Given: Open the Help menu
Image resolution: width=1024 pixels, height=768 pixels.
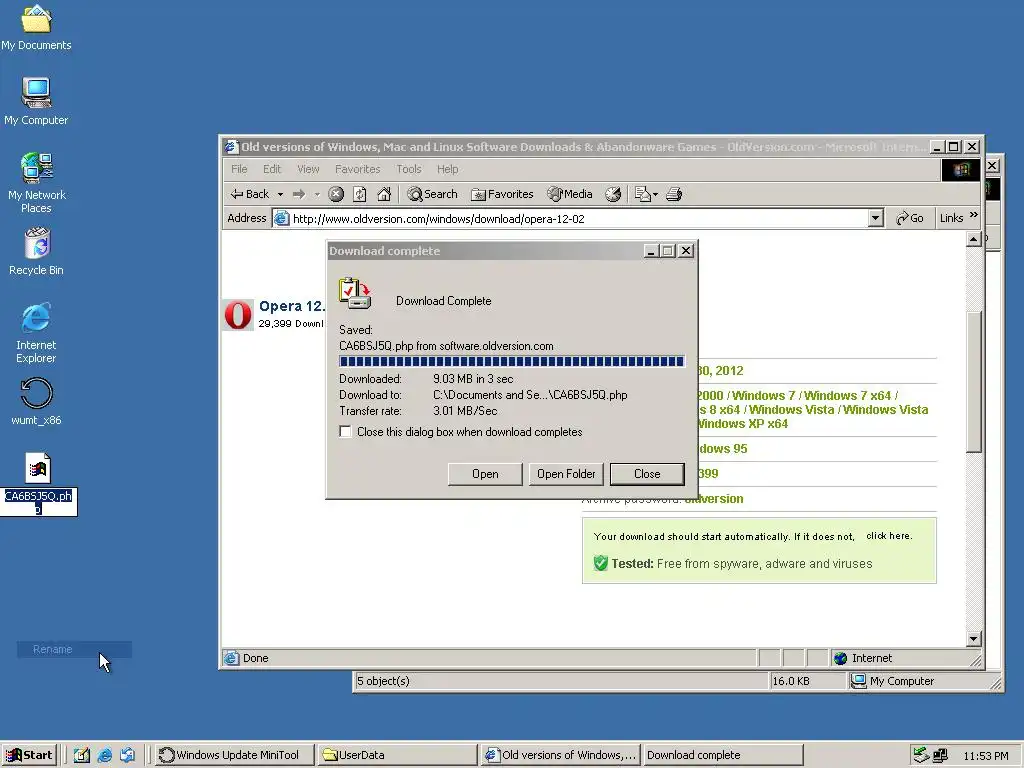Looking at the screenshot, I should coord(447,169).
